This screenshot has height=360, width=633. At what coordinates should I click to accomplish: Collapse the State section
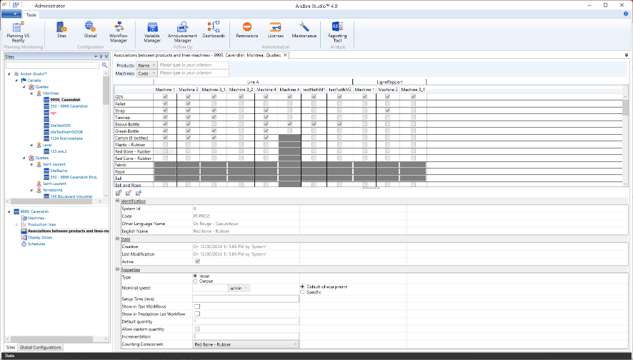118,239
